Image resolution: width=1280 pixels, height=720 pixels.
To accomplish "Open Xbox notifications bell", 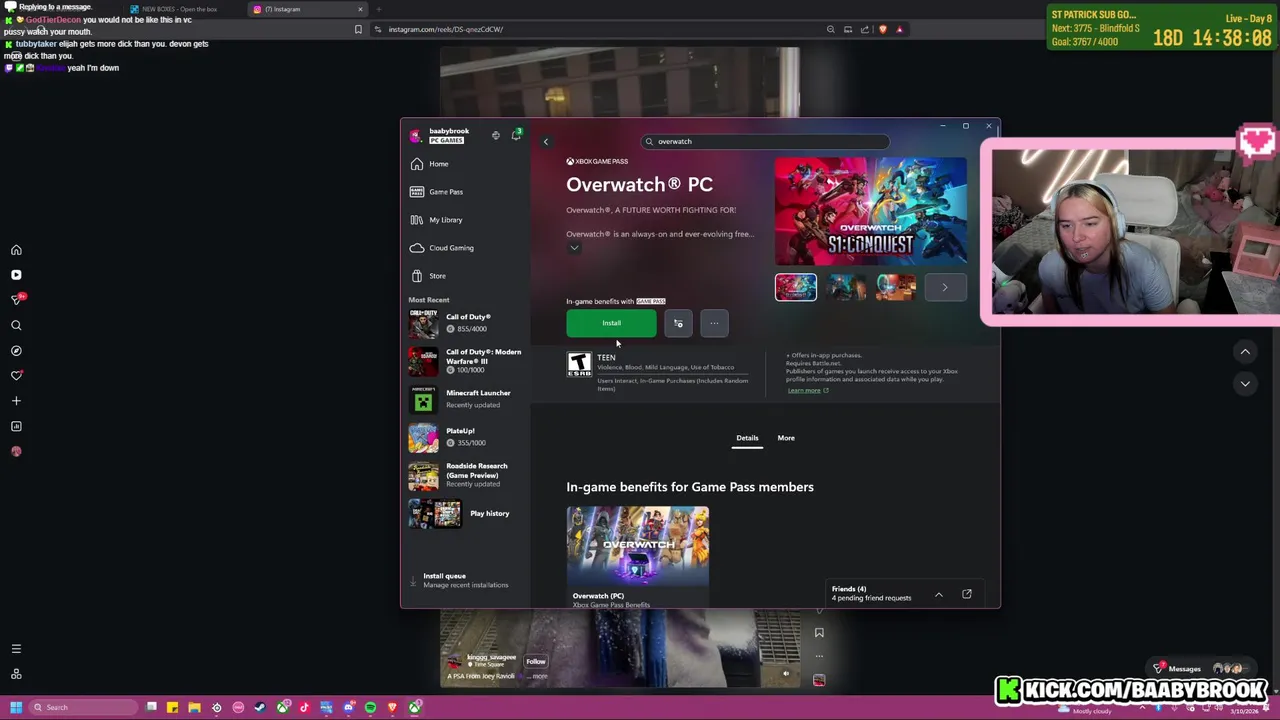I will pyautogui.click(x=516, y=135).
